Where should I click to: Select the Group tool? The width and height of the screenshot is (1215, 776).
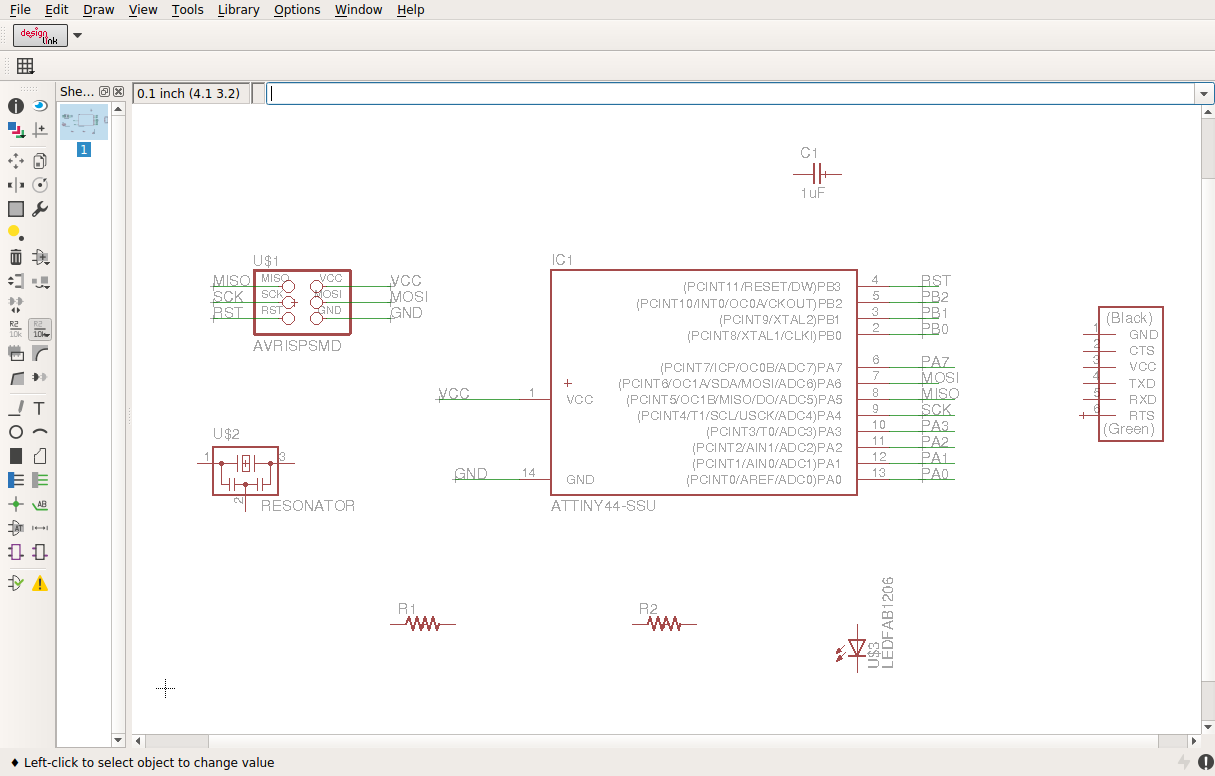(x=16, y=209)
